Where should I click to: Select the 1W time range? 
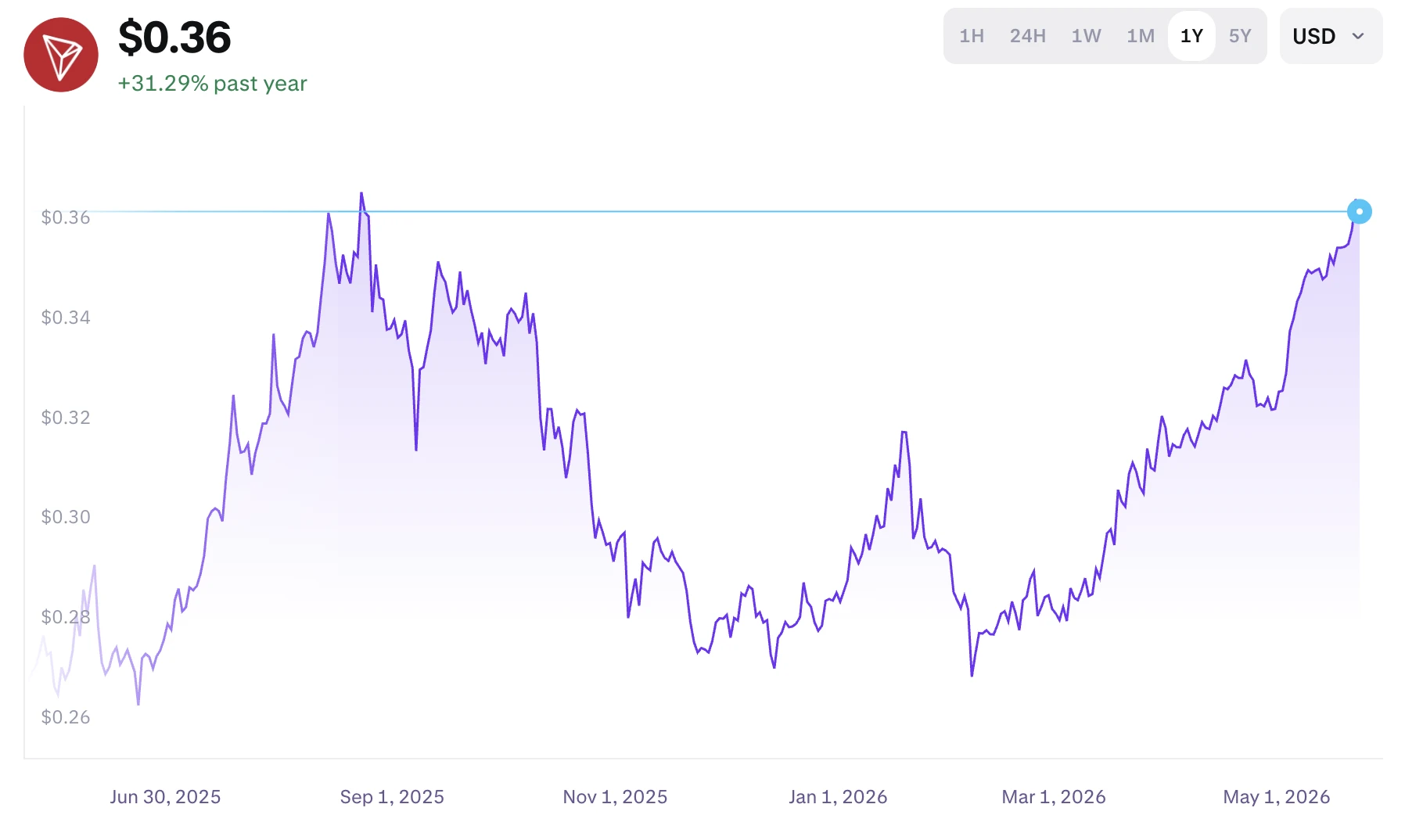1086,36
